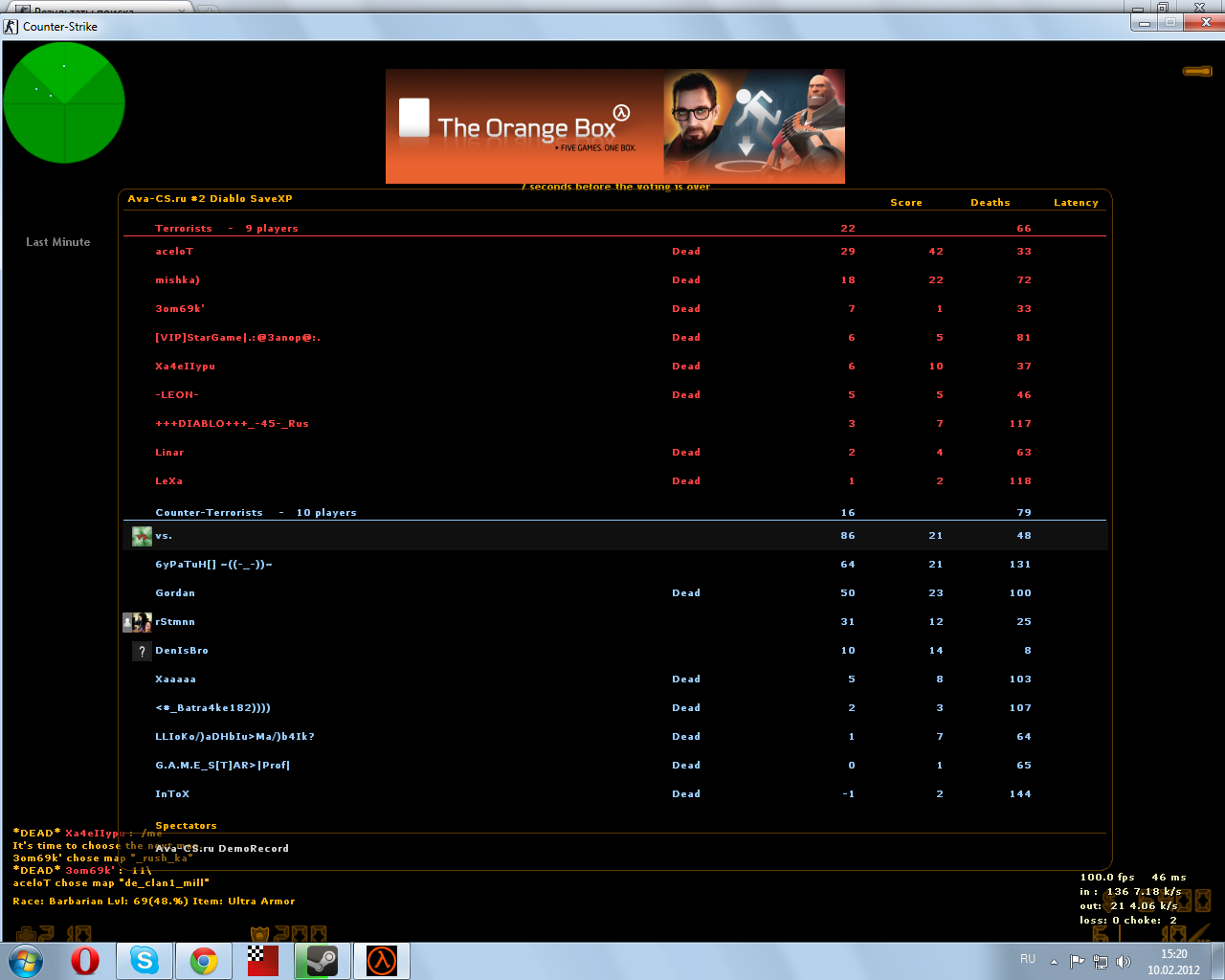Select player LeXa row

click(614, 481)
